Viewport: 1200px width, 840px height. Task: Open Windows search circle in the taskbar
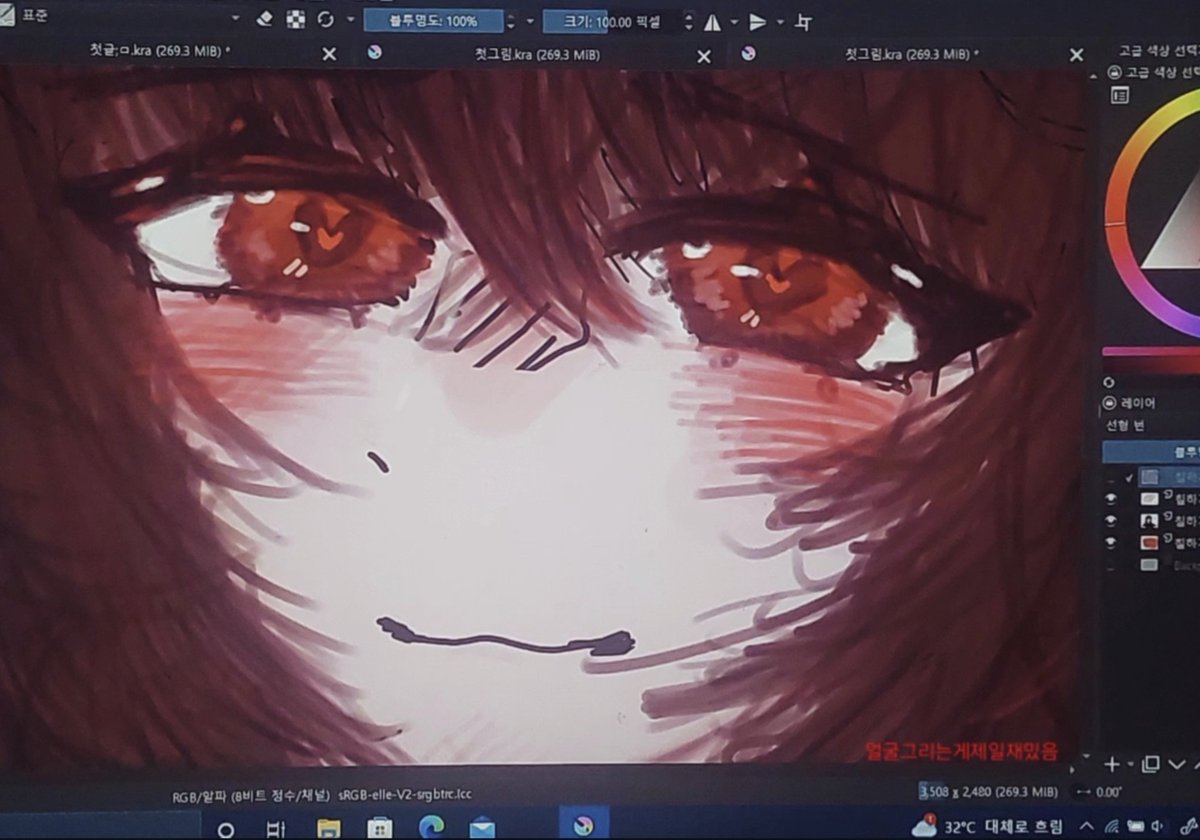click(226, 828)
